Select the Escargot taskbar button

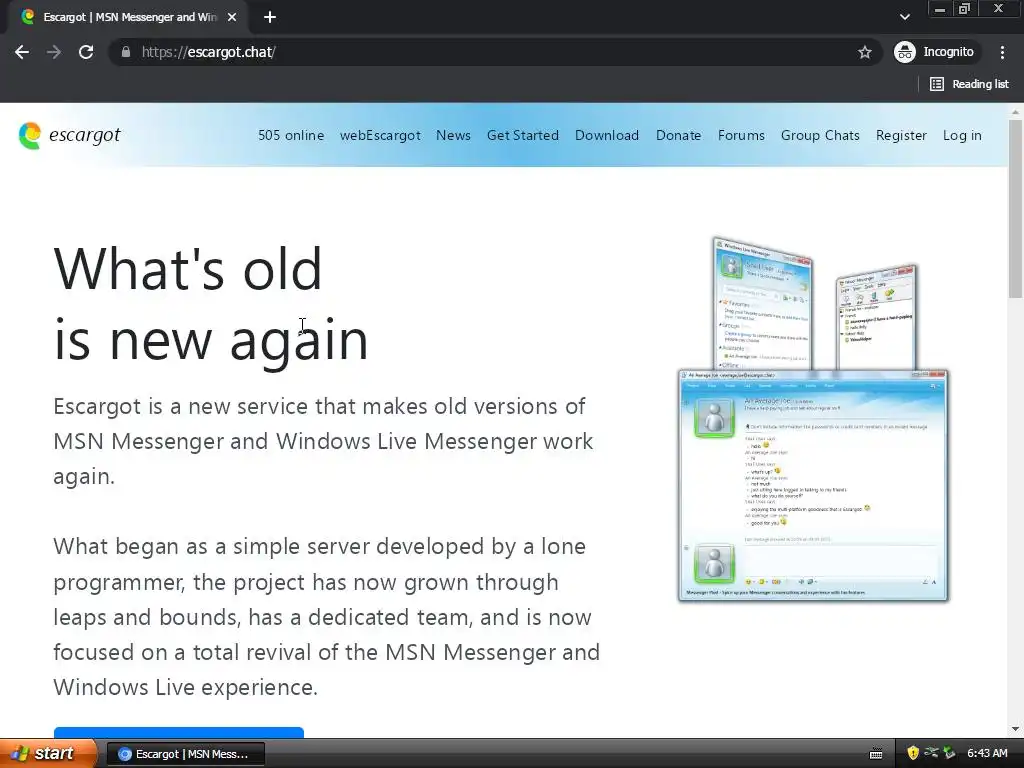click(x=185, y=754)
